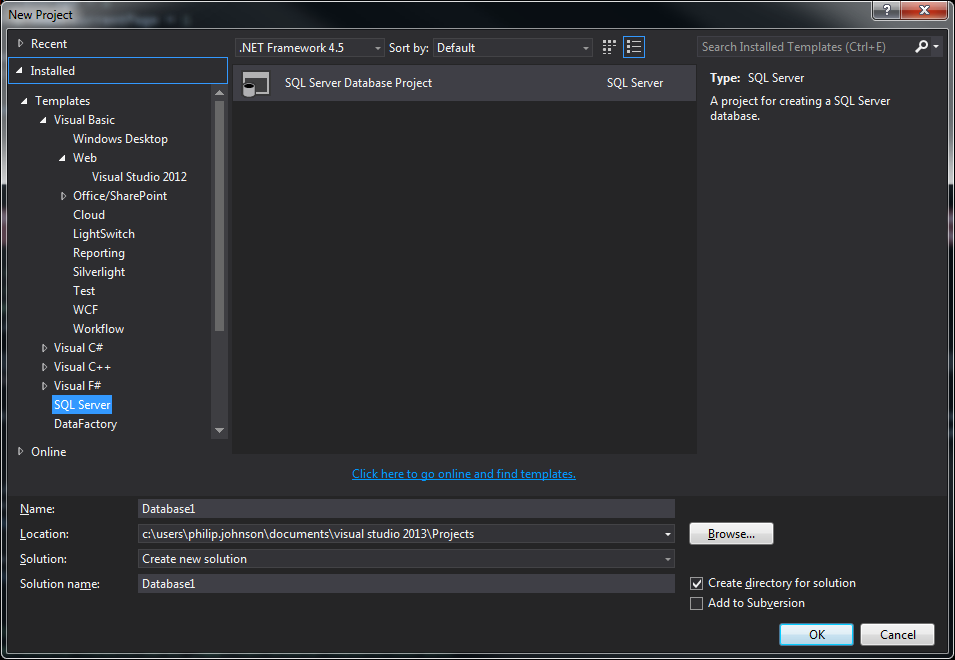
Task: Enable Add to Subversion checkbox
Action: tap(697, 603)
